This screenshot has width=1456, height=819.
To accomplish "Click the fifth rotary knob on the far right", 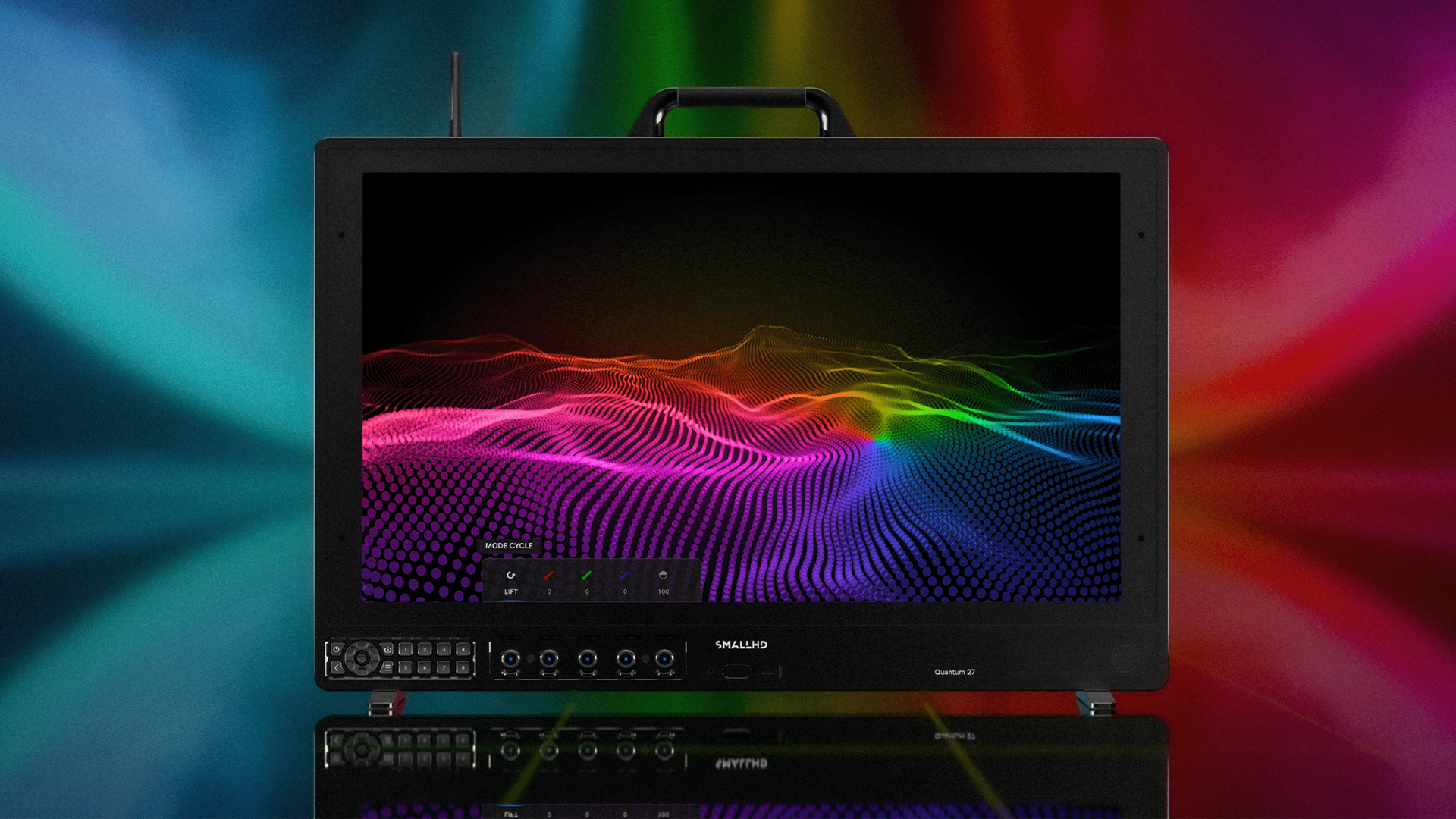I will pos(664,658).
